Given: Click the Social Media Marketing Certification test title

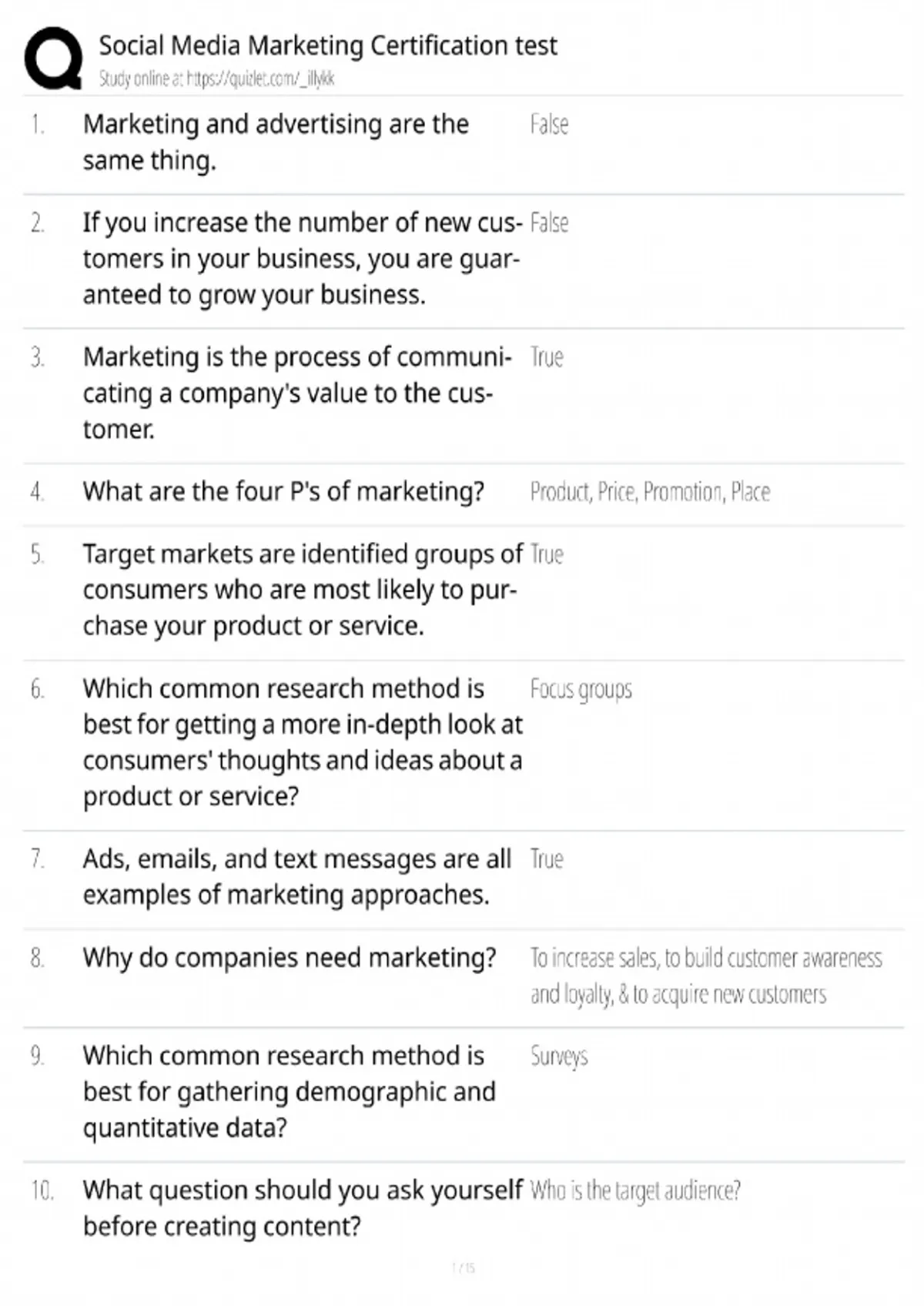Looking at the screenshot, I should [327, 46].
